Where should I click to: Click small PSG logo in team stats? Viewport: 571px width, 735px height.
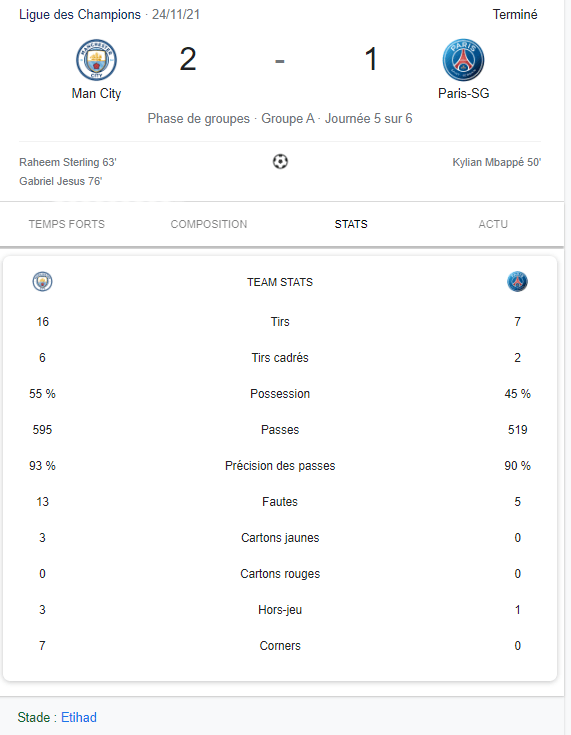tap(518, 282)
